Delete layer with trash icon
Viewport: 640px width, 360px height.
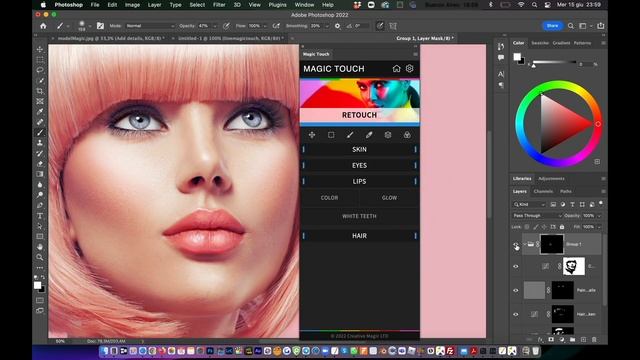point(594,339)
